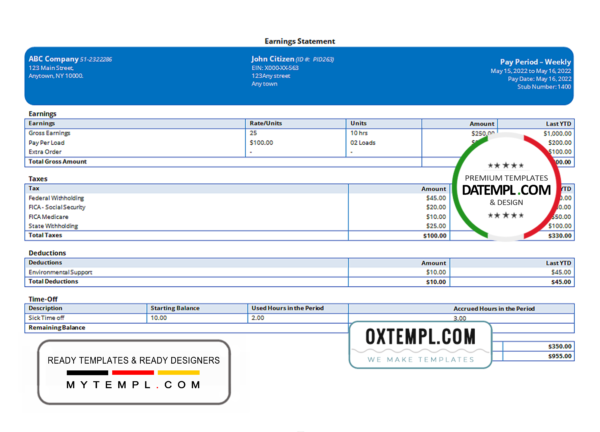This screenshot has width=600, height=432.
Task: Select 'FICA - Social Security' label
Action: point(57,207)
